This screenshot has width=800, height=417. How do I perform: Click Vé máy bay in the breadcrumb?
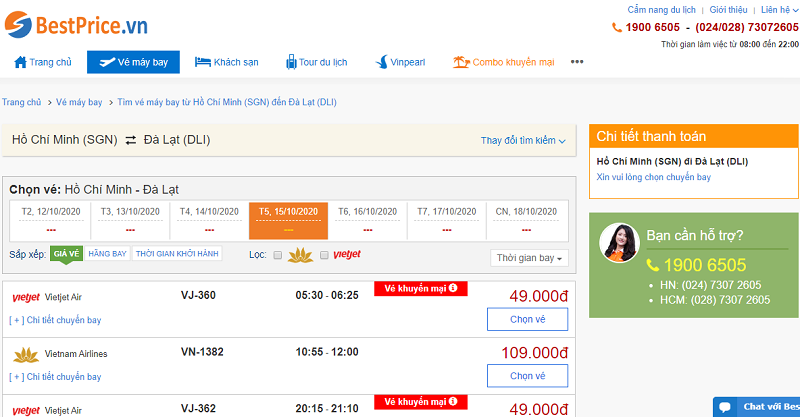coord(79,102)
